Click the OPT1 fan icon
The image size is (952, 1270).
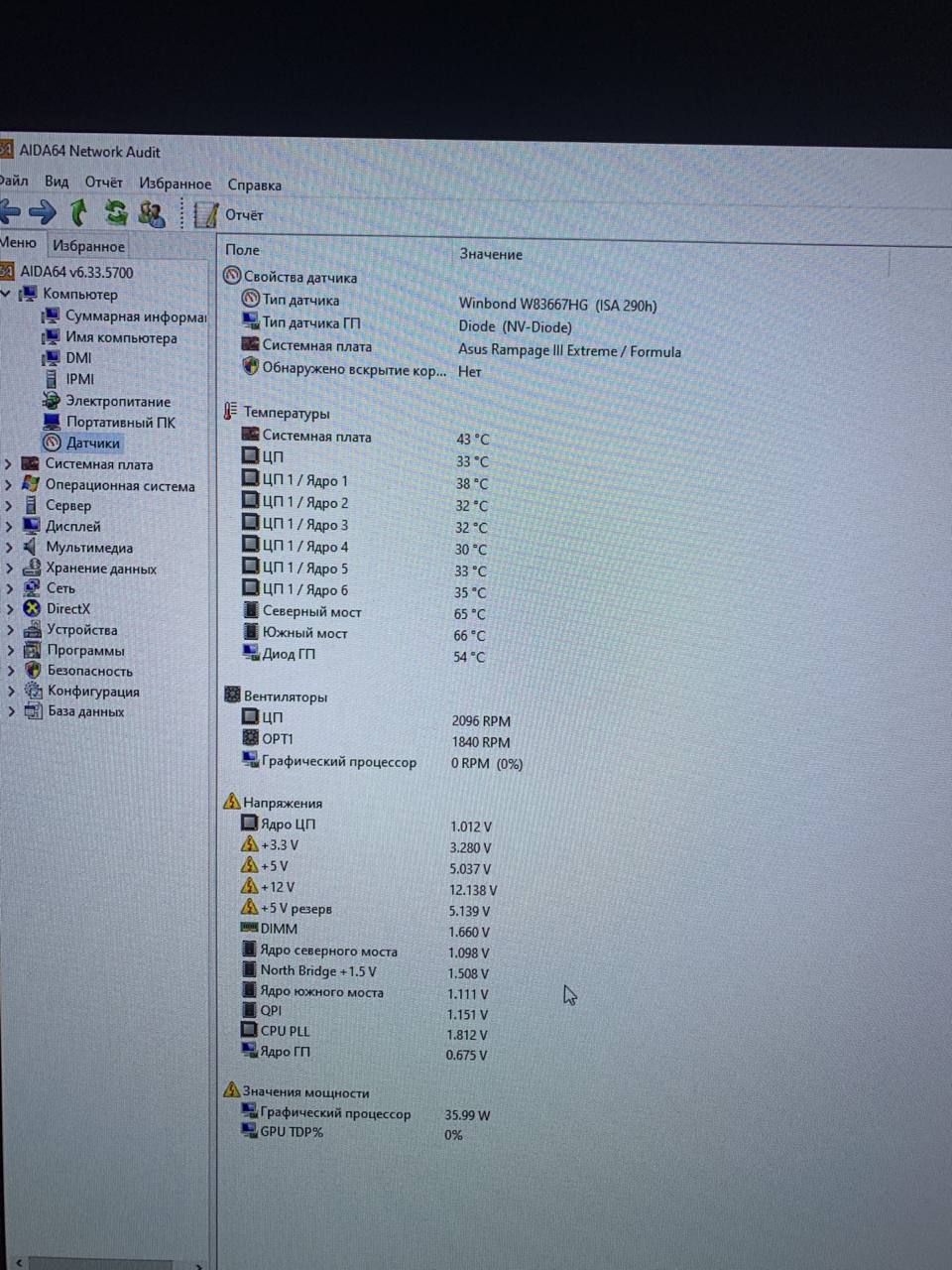(x=251, y=738)
